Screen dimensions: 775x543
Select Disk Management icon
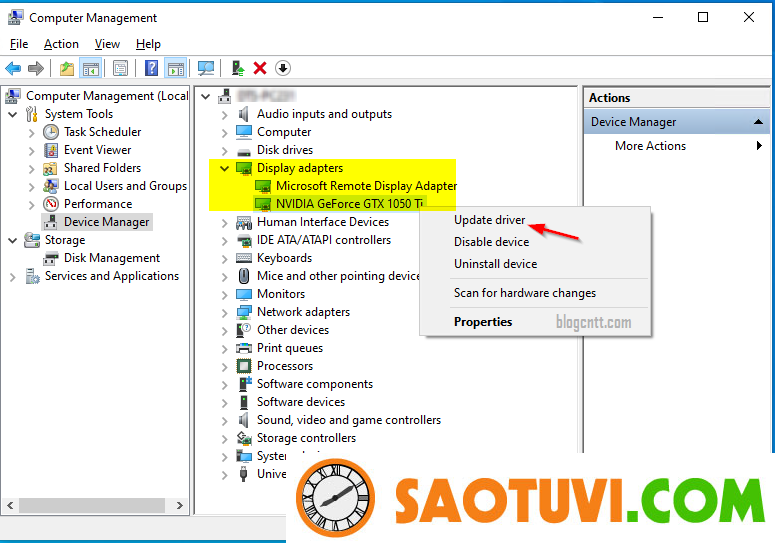click(51, 258)
